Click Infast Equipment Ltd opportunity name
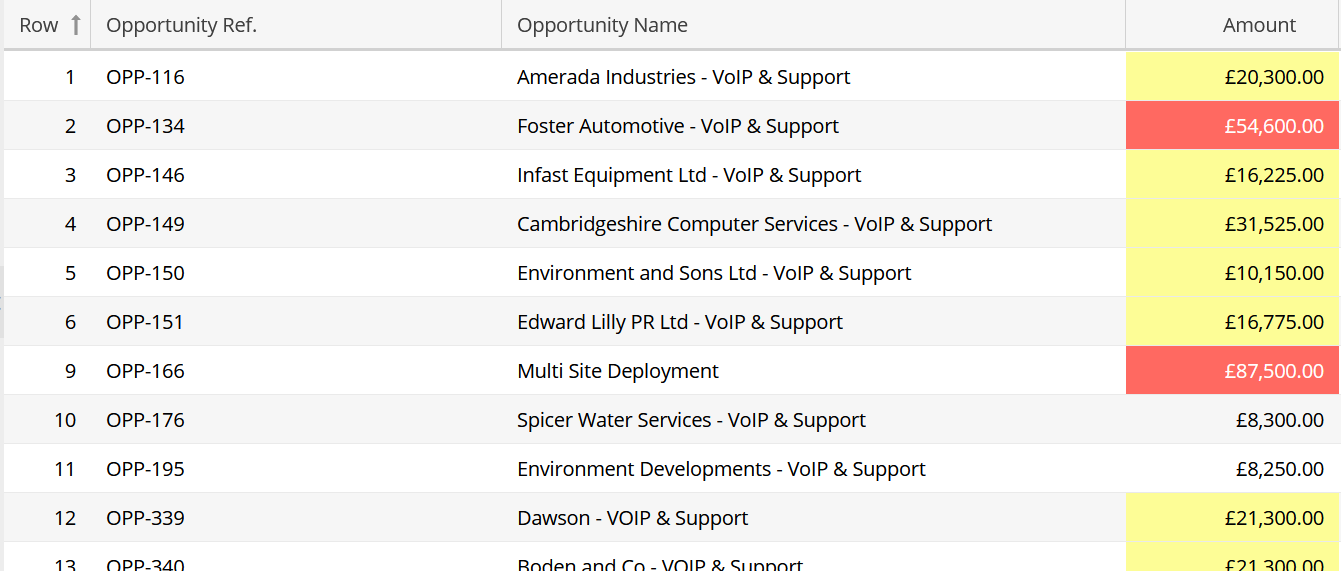The image size is (1341, 571). click(688, 175)
